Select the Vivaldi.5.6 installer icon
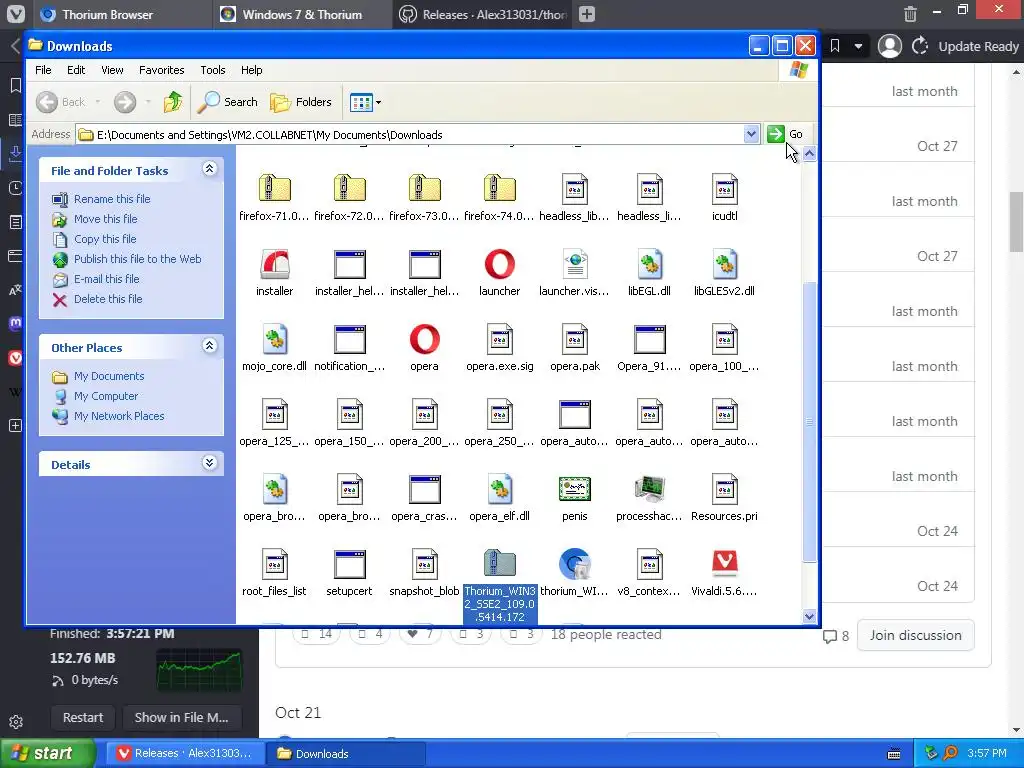The height and width of the screenshot is (768, 1024). (x=725, y=564)
